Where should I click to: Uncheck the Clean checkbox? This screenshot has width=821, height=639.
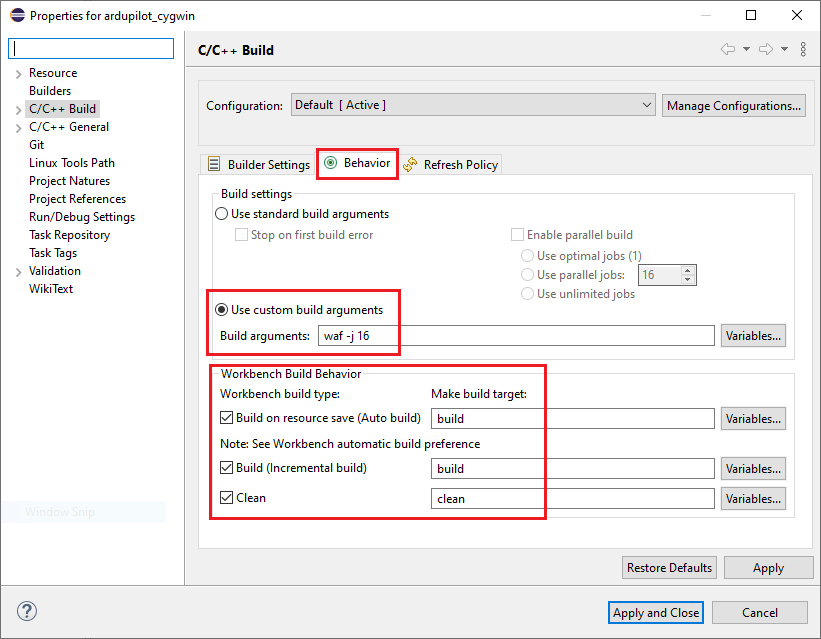point(227,498)
